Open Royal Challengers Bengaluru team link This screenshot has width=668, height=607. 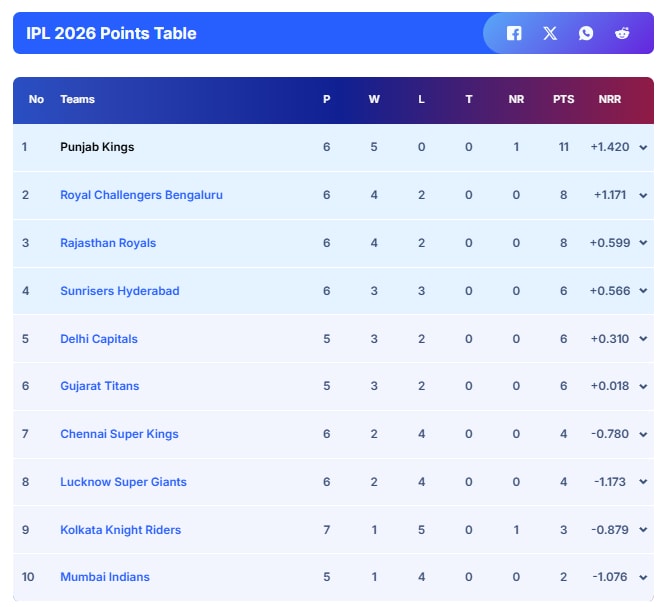pos(141,195)
